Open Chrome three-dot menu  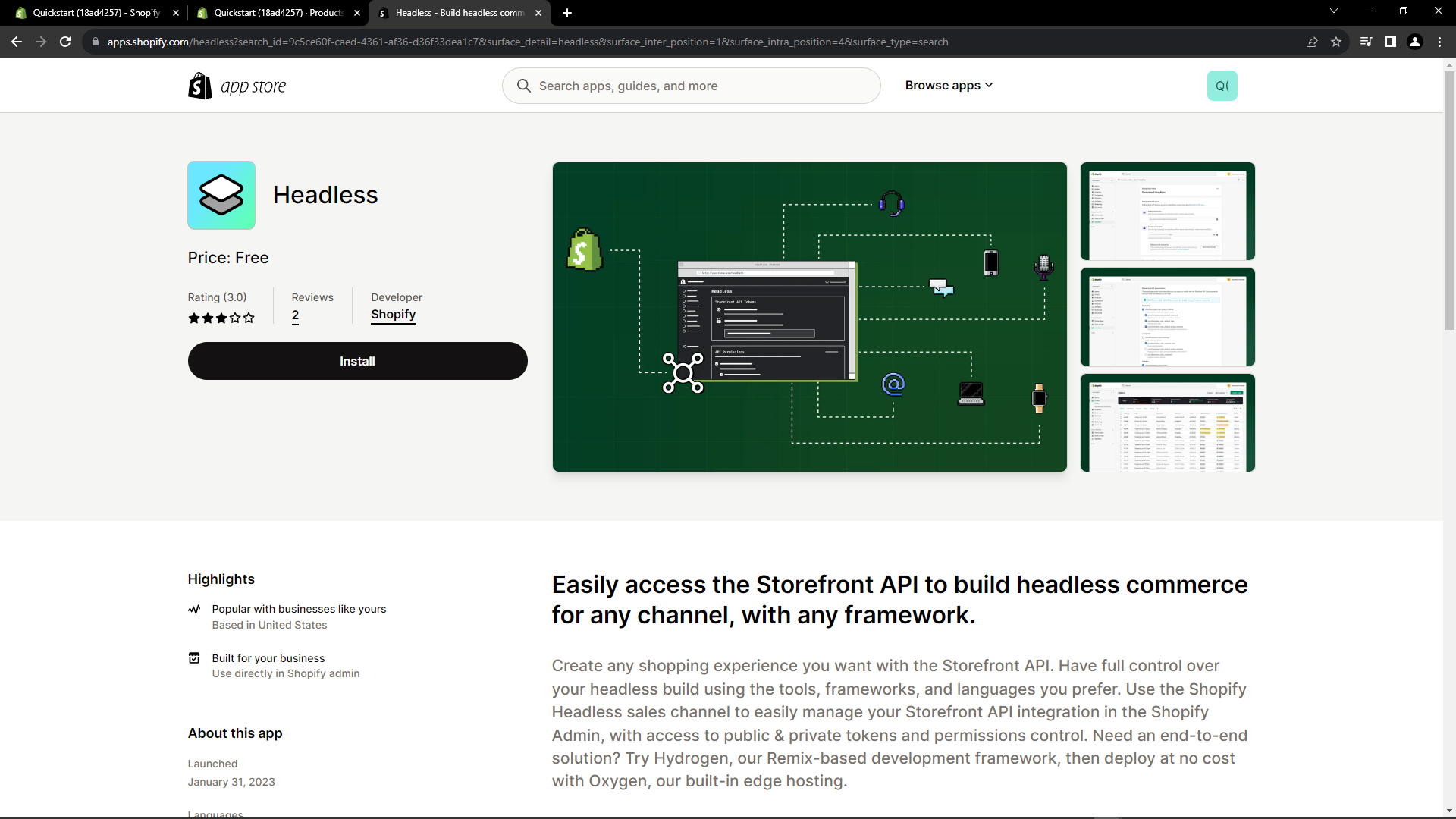(1439, 42)
